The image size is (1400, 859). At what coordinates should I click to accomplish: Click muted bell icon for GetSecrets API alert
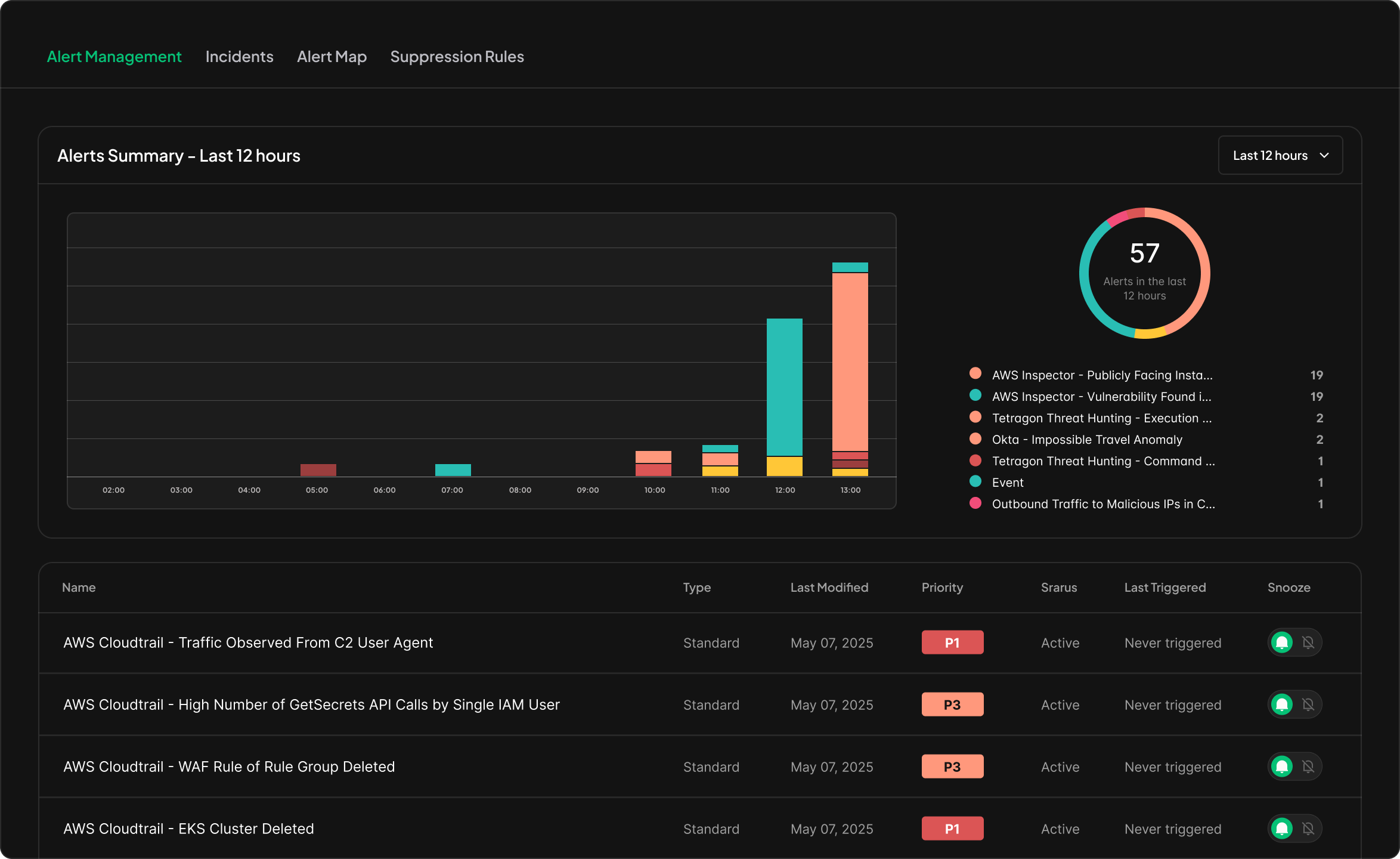click(x=1308, y=704)
